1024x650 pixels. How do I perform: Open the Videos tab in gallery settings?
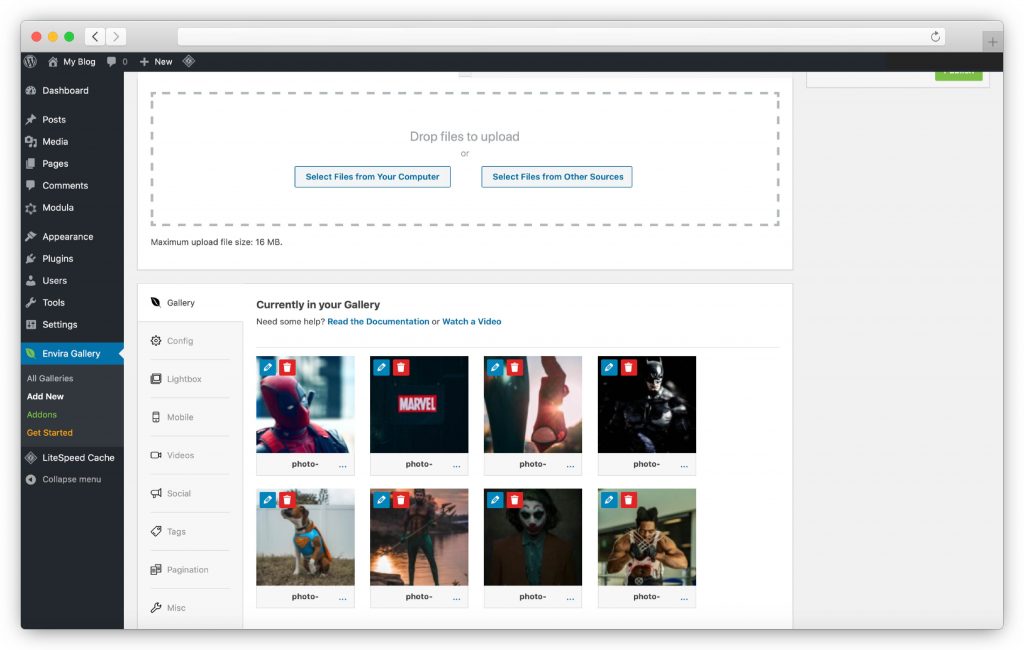(180, 455)
